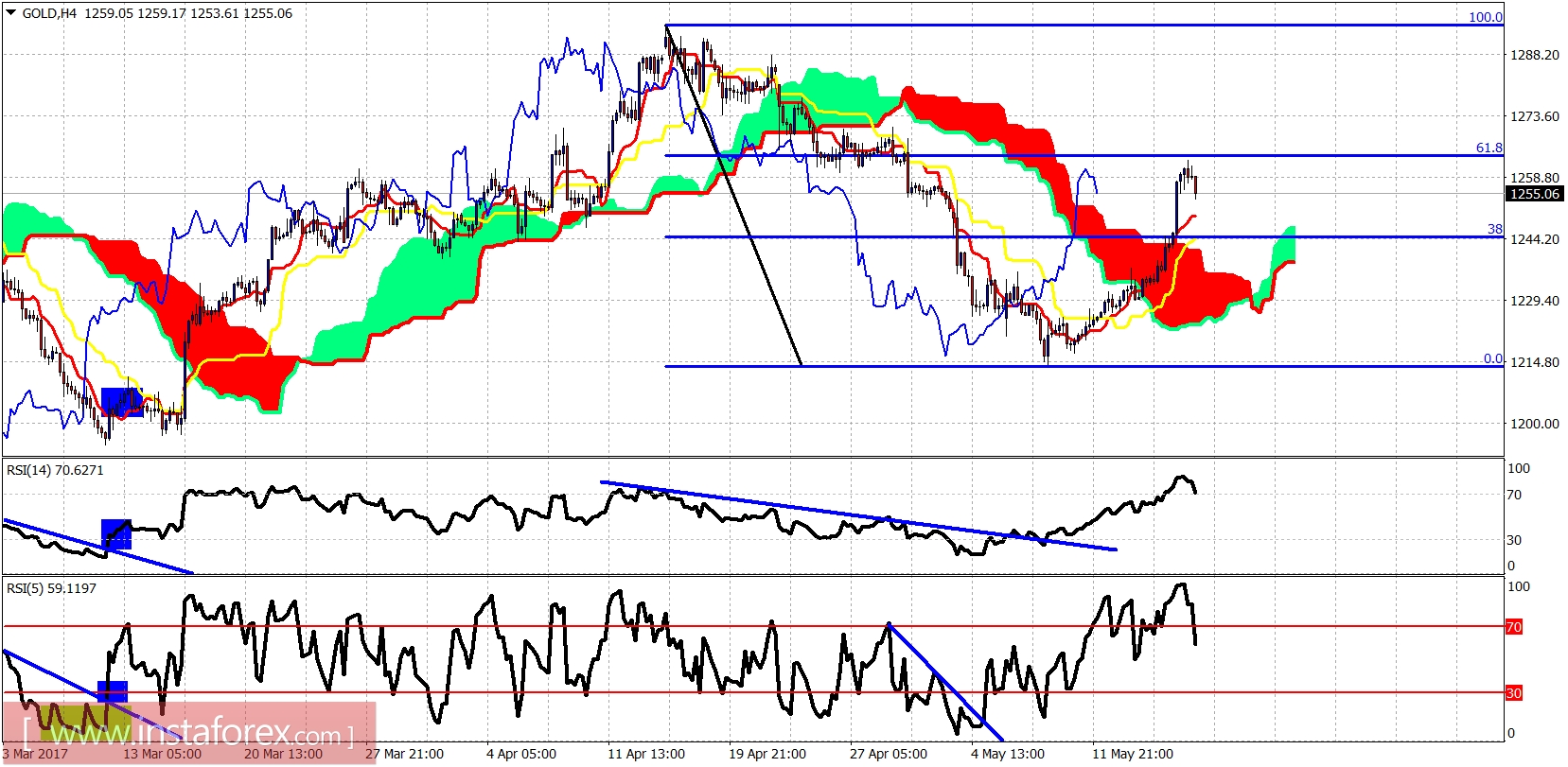Screen dimensions: 1568x767
Task: Click the 3 Mar 2017 date label
Action: 35,754
